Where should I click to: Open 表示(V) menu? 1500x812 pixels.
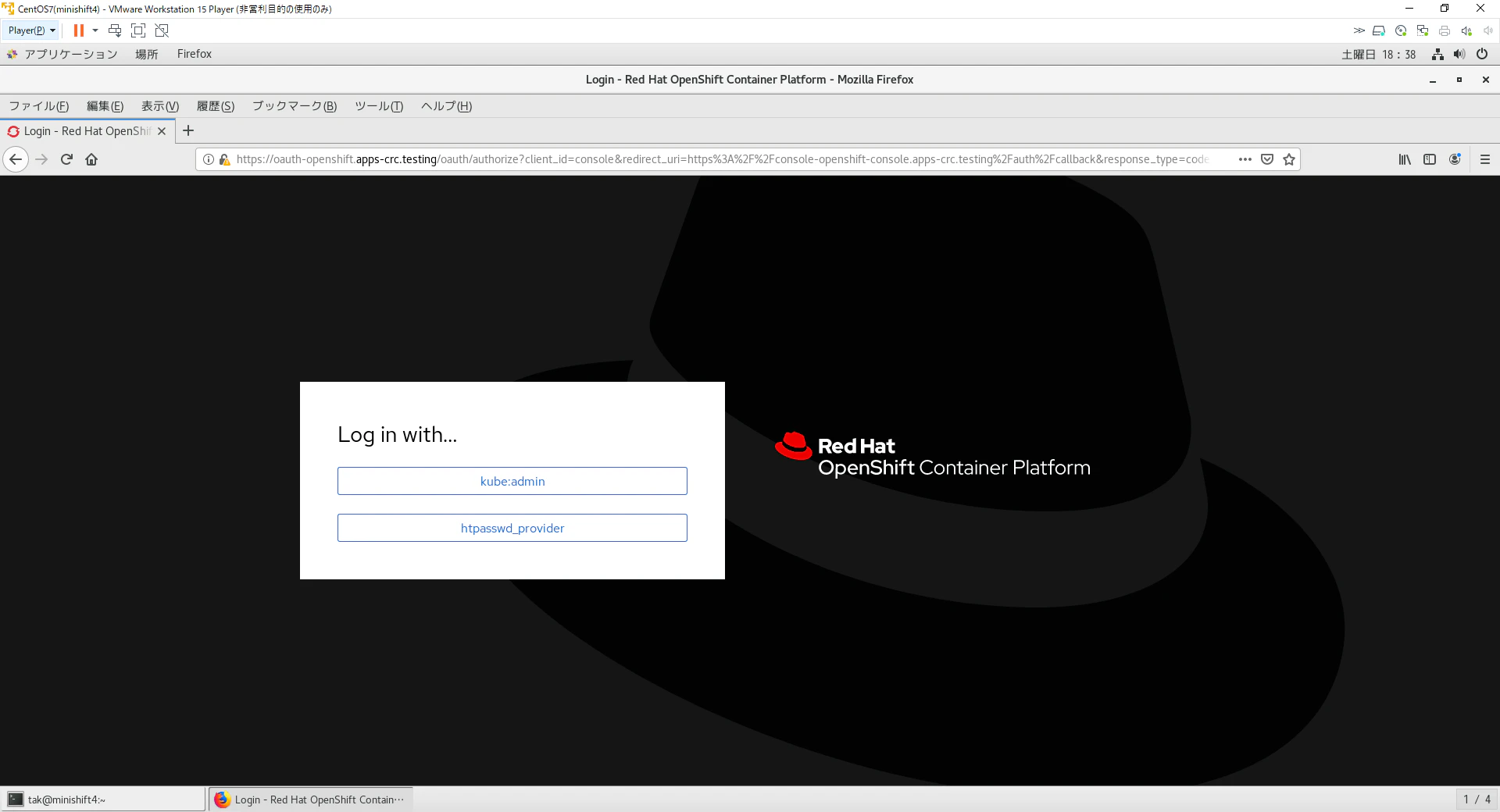(x=160, y=106)
